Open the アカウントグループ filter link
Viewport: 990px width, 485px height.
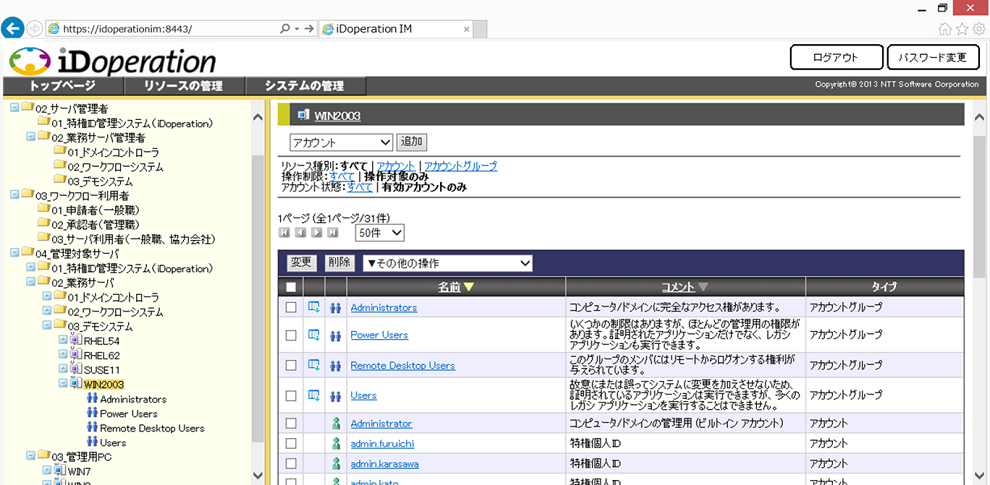pyautogui.click(x=460, y=166)
